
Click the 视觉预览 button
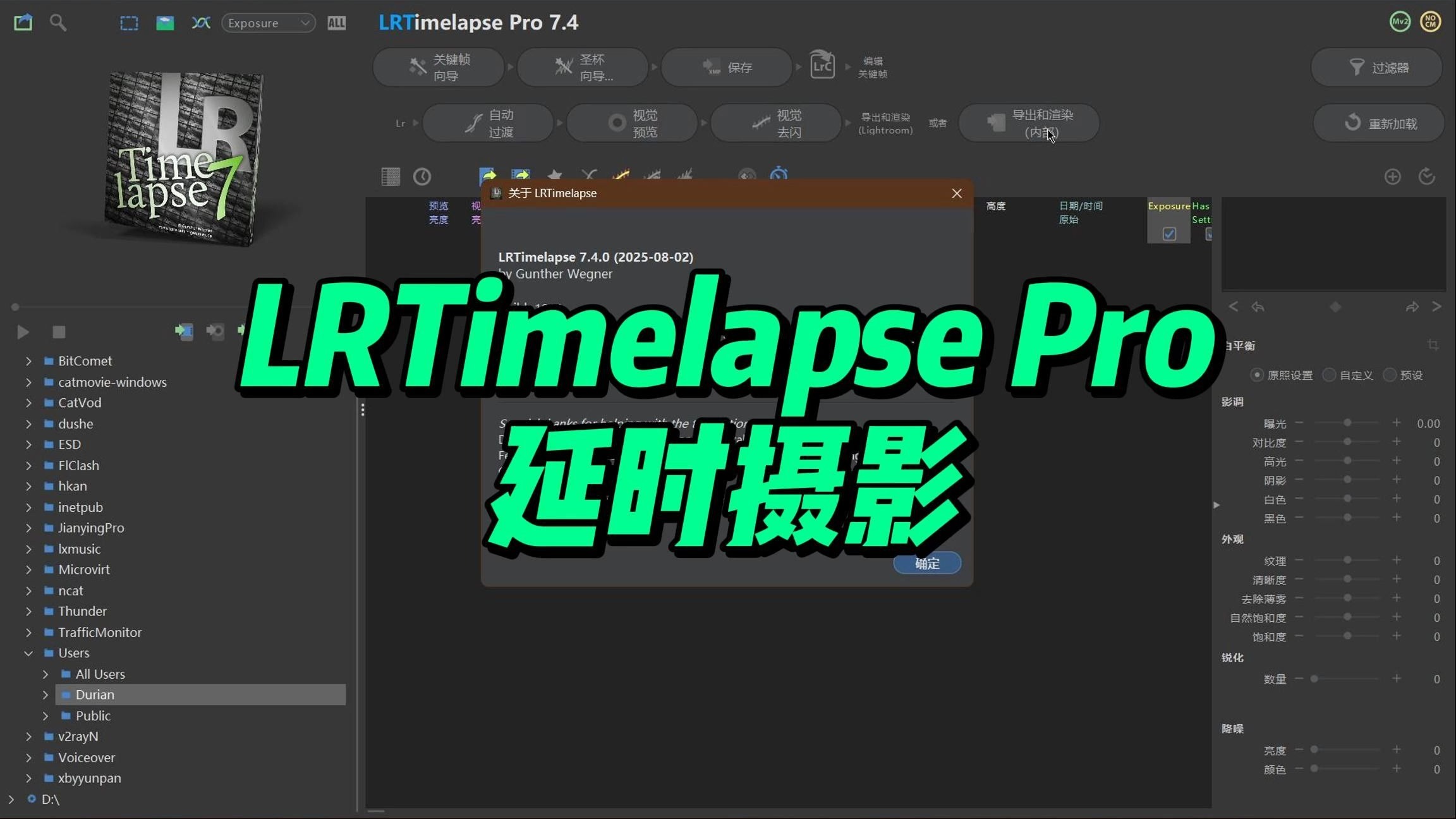tap(632, 123)
